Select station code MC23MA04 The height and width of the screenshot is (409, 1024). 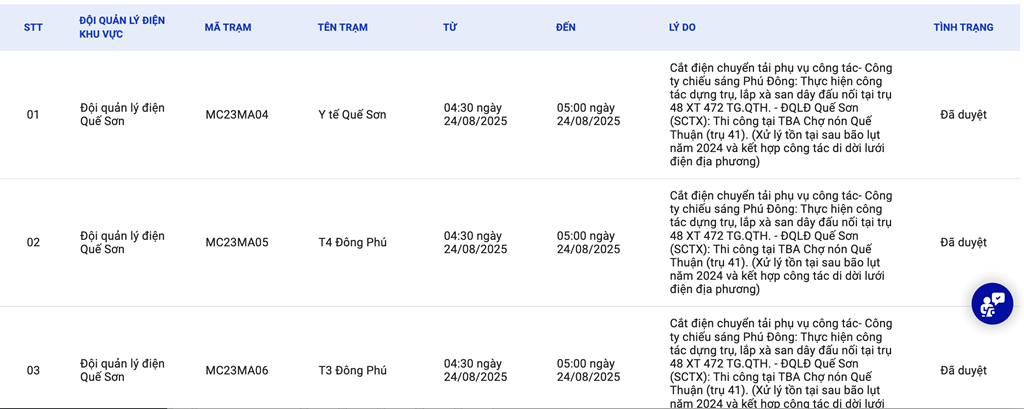(237, 115)
